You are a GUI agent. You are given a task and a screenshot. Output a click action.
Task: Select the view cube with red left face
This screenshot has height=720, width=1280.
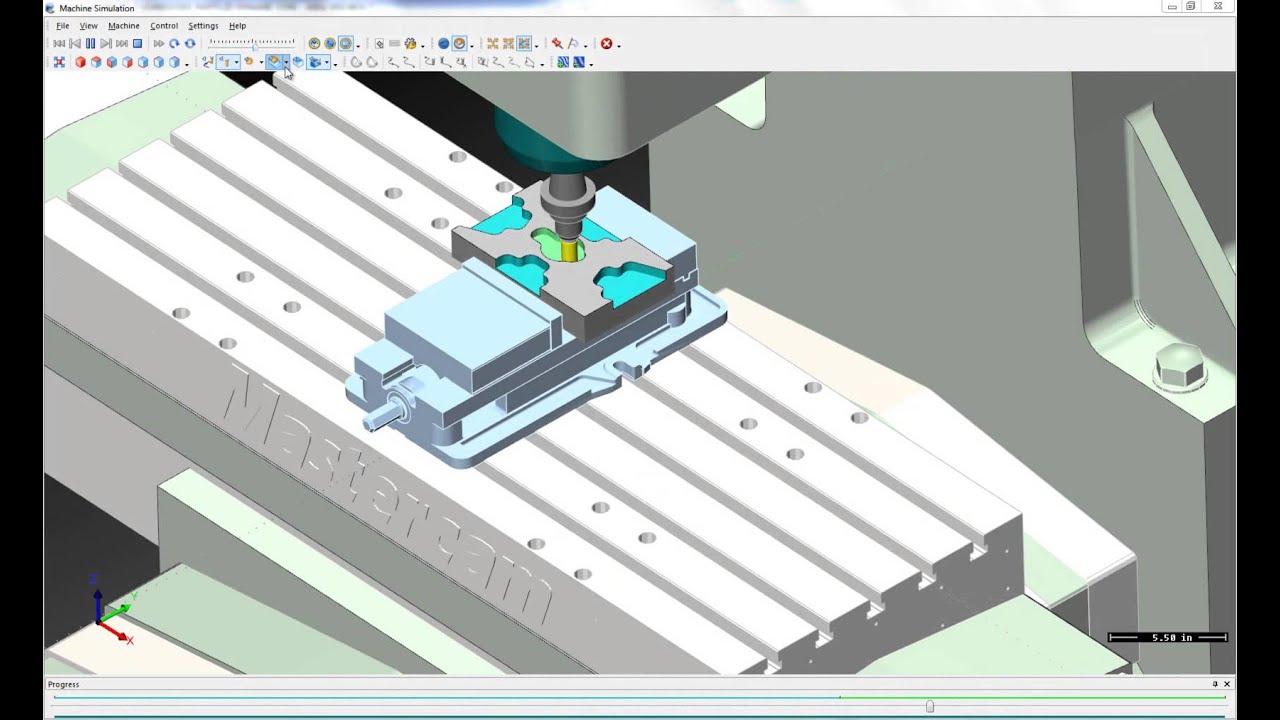tap(112, 62)
